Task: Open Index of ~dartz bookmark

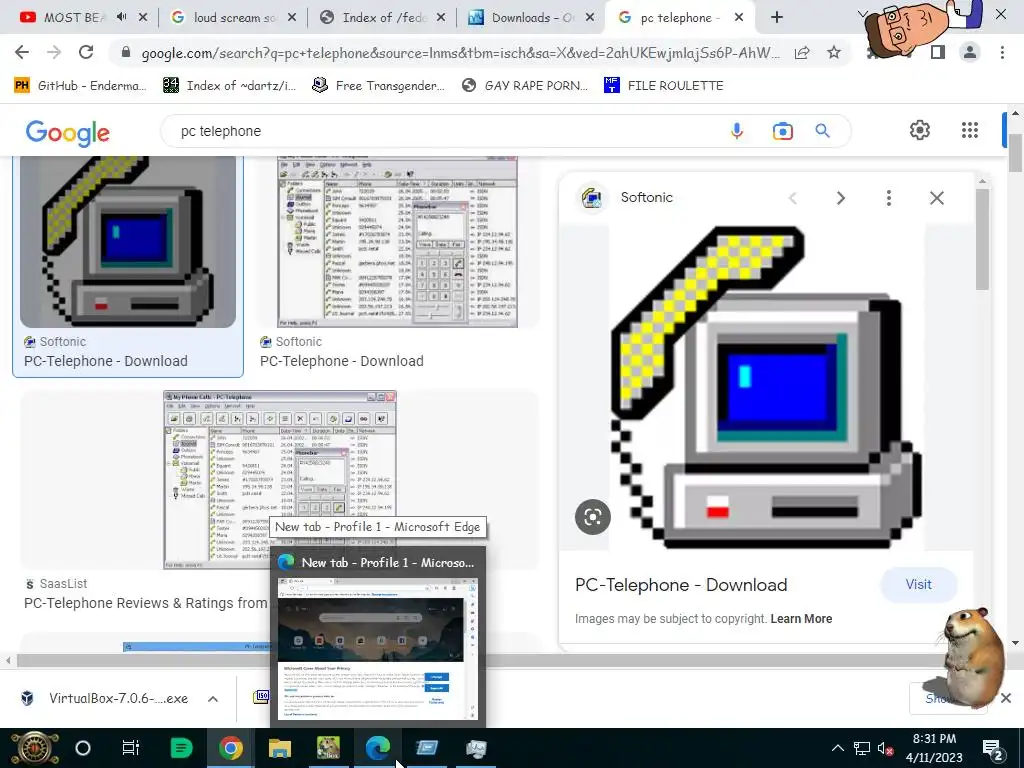Action: (230, 86)
